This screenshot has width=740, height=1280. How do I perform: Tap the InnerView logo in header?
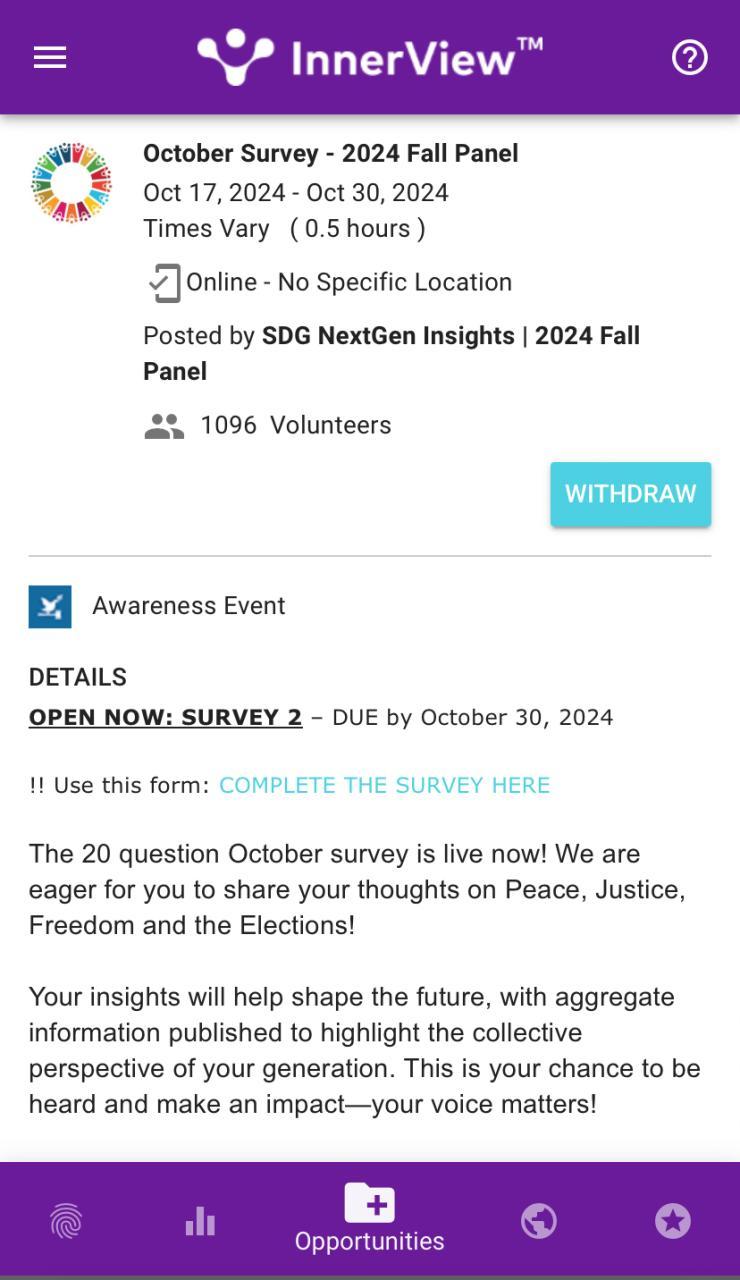[x=370, y=57]
